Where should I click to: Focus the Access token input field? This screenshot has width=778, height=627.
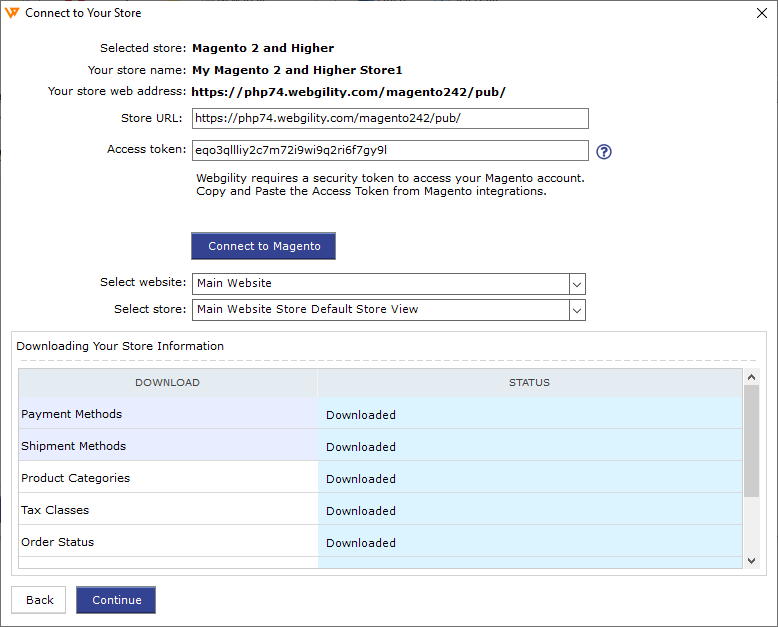[389, 151]
